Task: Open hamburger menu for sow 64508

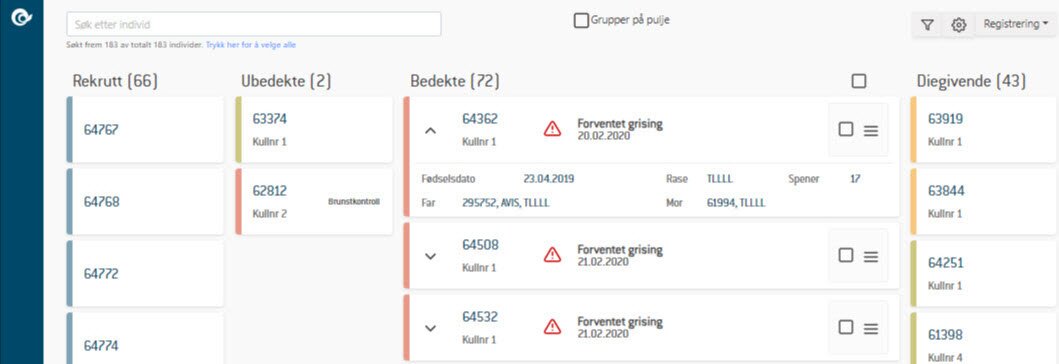Action: (x=871, y=256)
